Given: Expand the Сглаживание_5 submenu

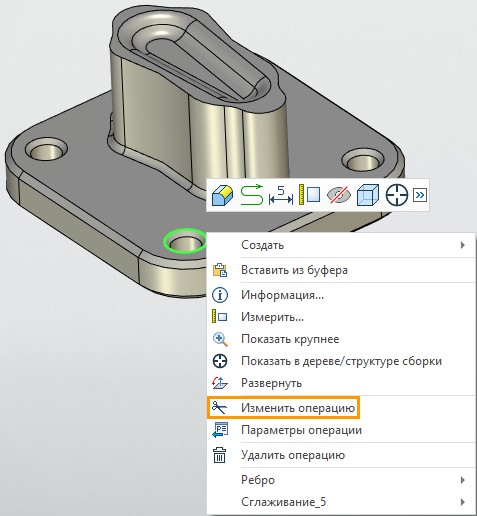Looking at the screenshot, I should click(x=341, y=502).
